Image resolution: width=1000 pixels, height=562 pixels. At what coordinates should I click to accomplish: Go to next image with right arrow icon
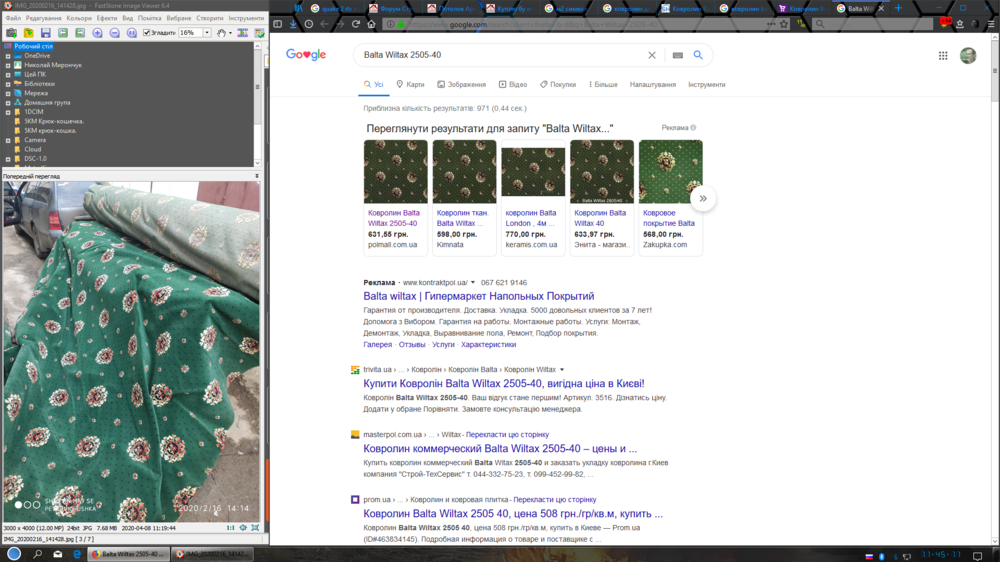80,33
